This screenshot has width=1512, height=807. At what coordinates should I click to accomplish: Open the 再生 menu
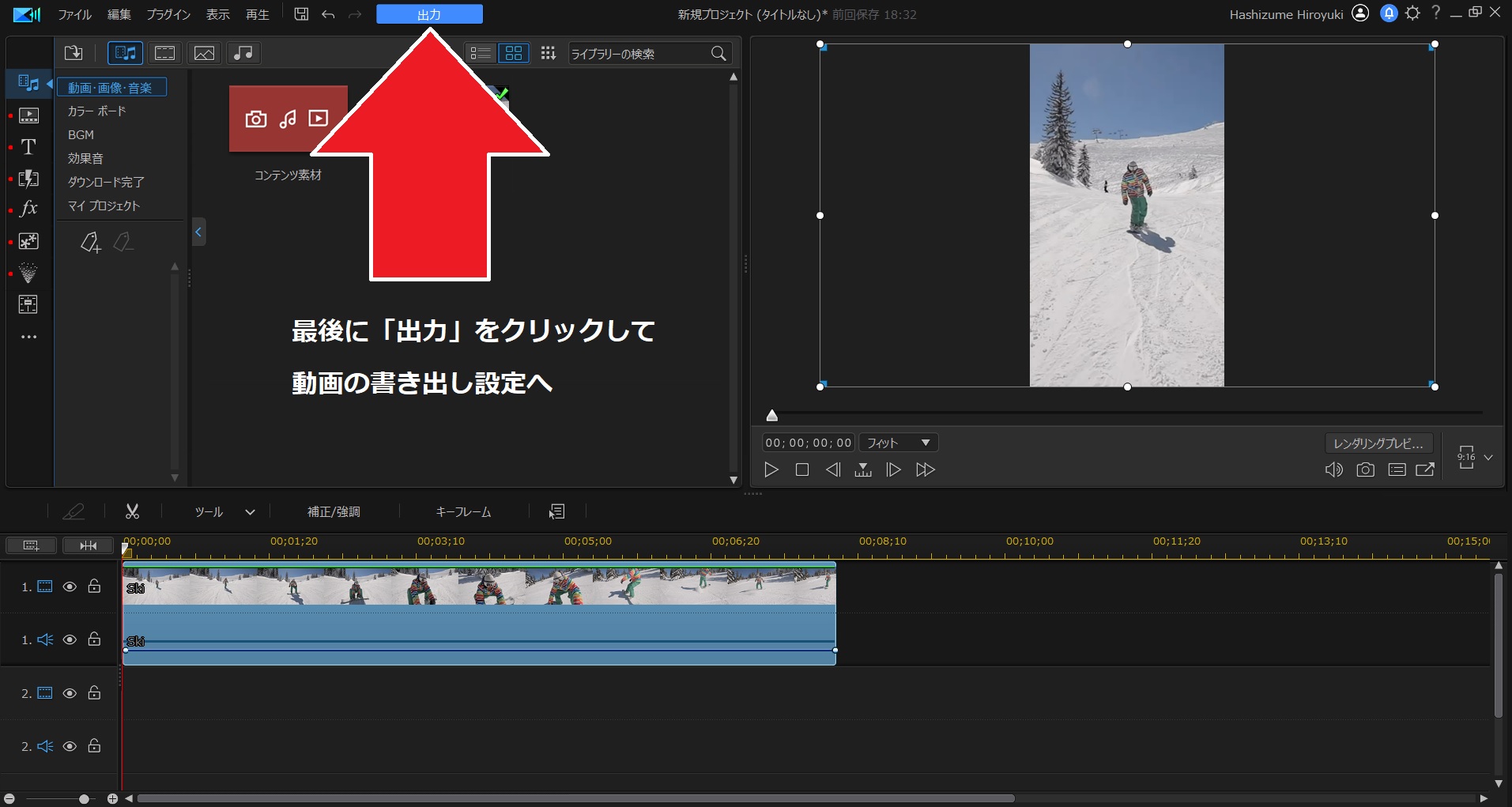pyautogui.click(x=258, y=14)
